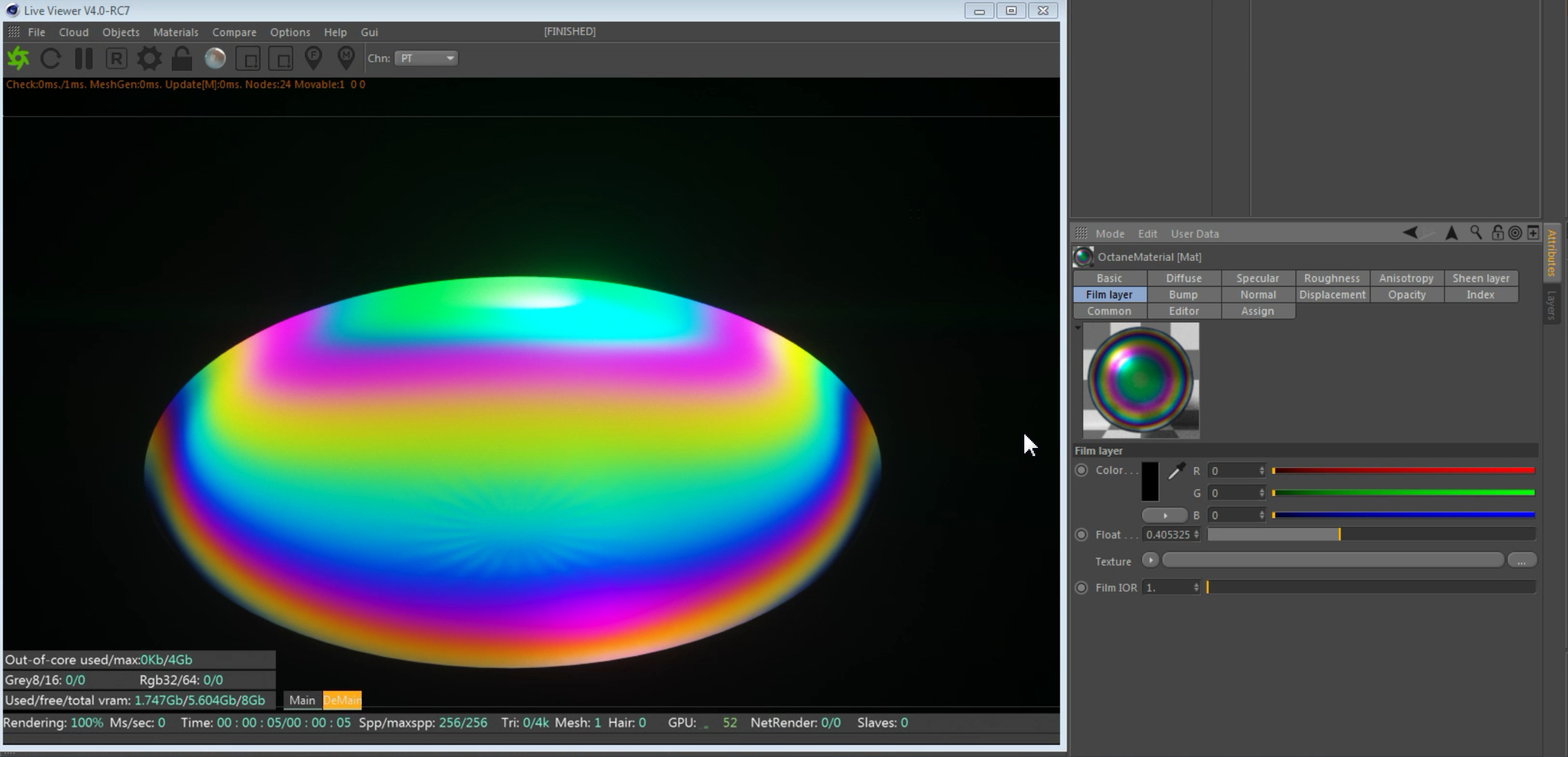Open the Chn channel dropdown
The image size is (1568, 757).
pyautogui.click(x=426, y=58)
